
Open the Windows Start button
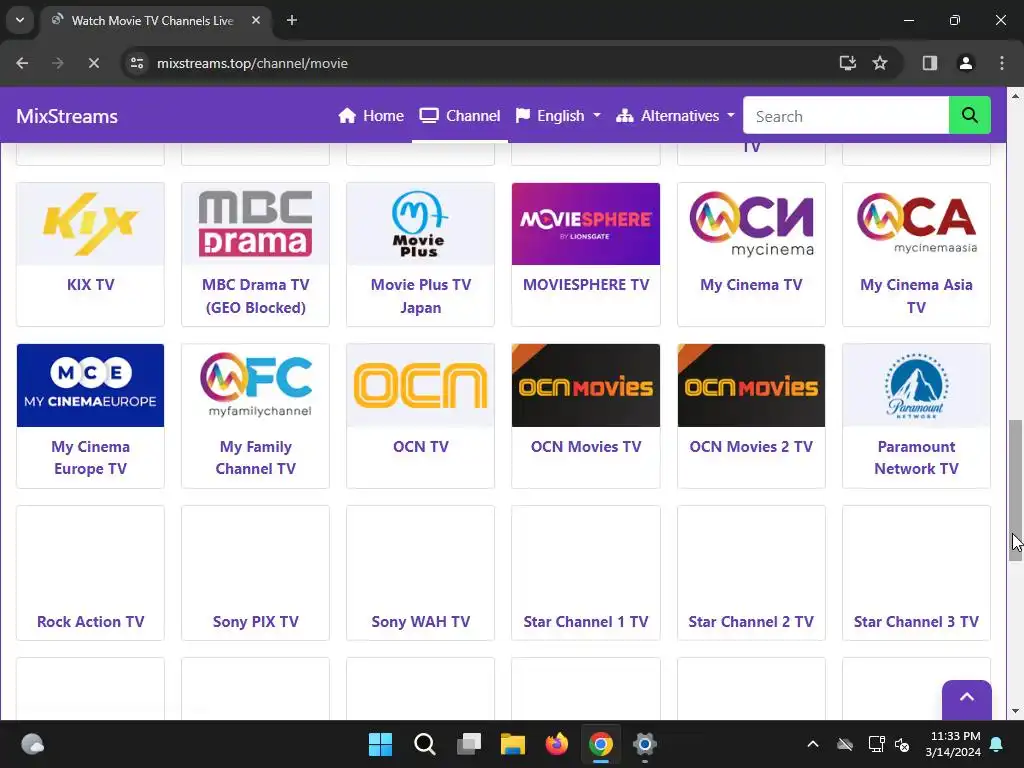tap(380, 744)
